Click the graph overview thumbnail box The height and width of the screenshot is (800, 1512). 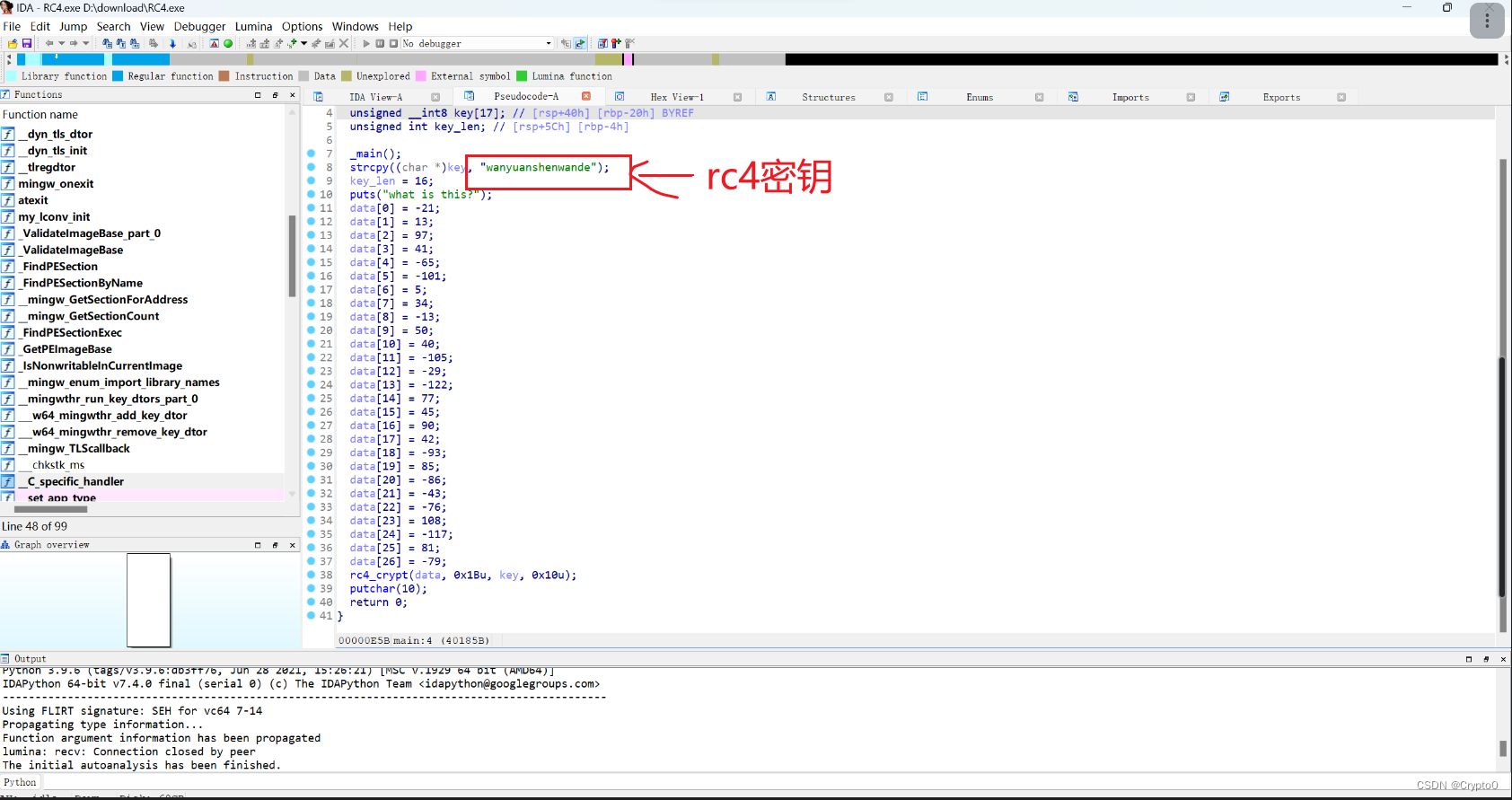pyautogui.click(x=149, y=600)
